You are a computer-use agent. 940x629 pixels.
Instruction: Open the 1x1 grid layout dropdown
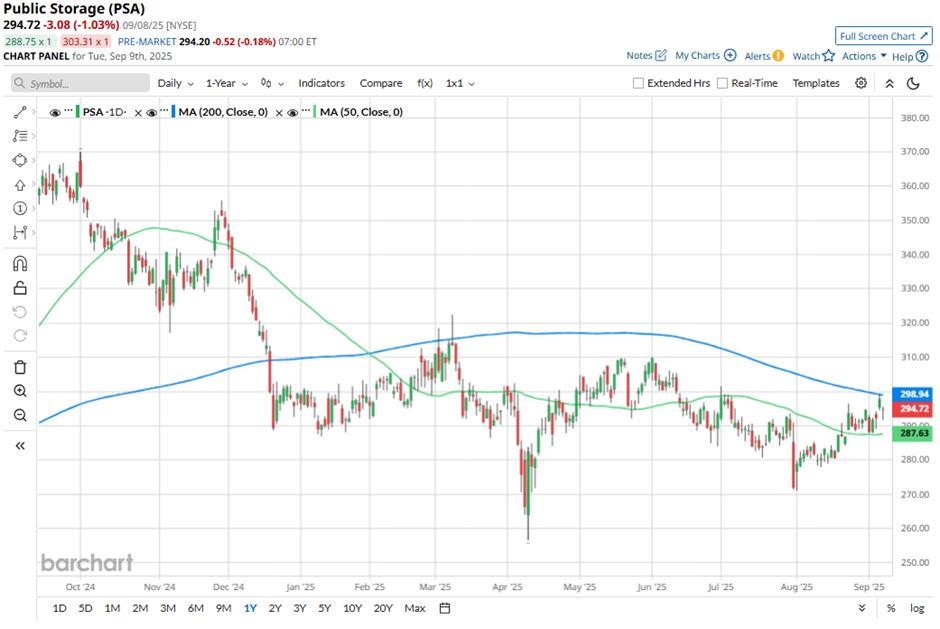point(460,83)
